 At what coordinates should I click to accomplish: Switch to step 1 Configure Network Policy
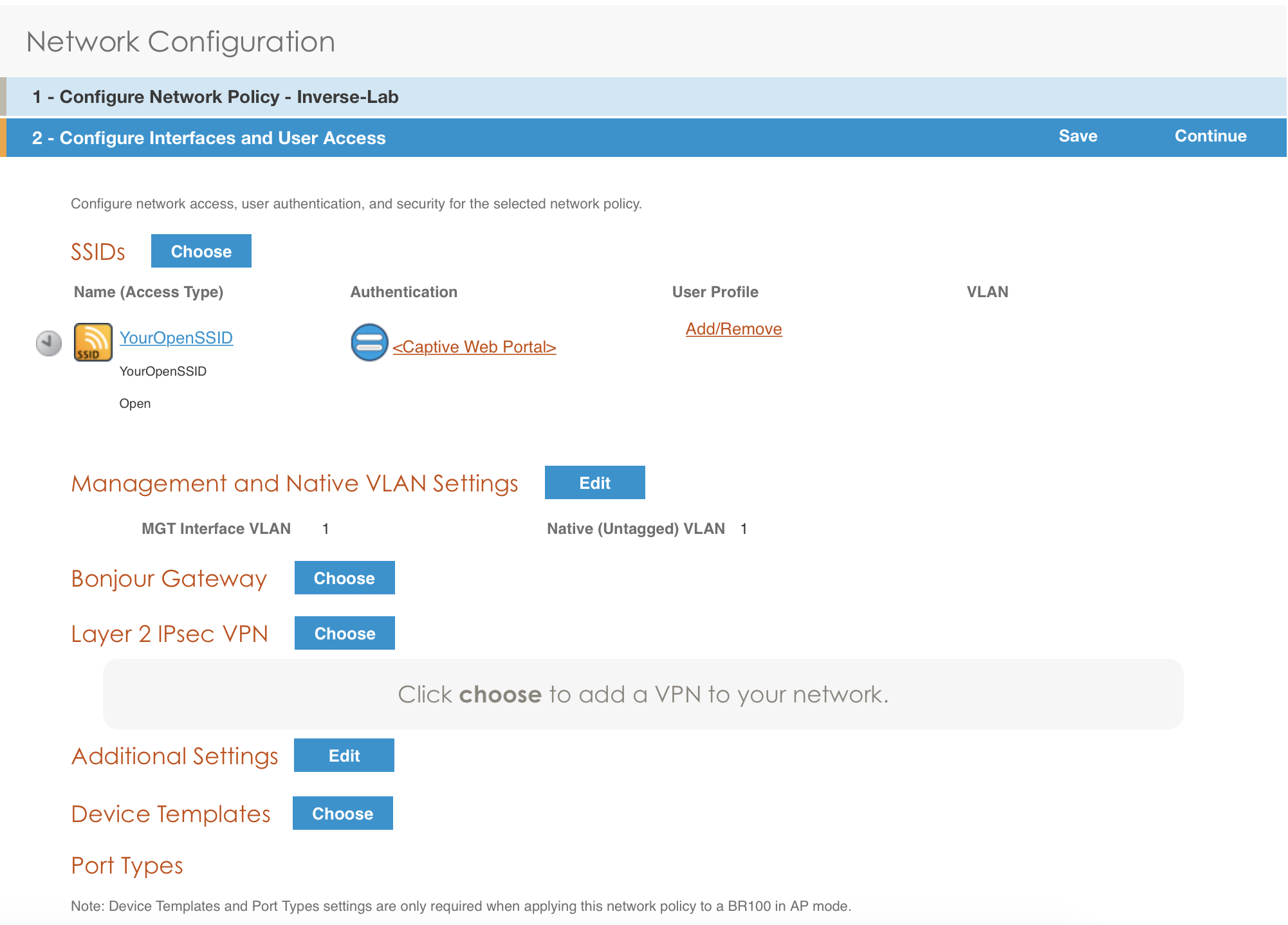click(216, 96)
